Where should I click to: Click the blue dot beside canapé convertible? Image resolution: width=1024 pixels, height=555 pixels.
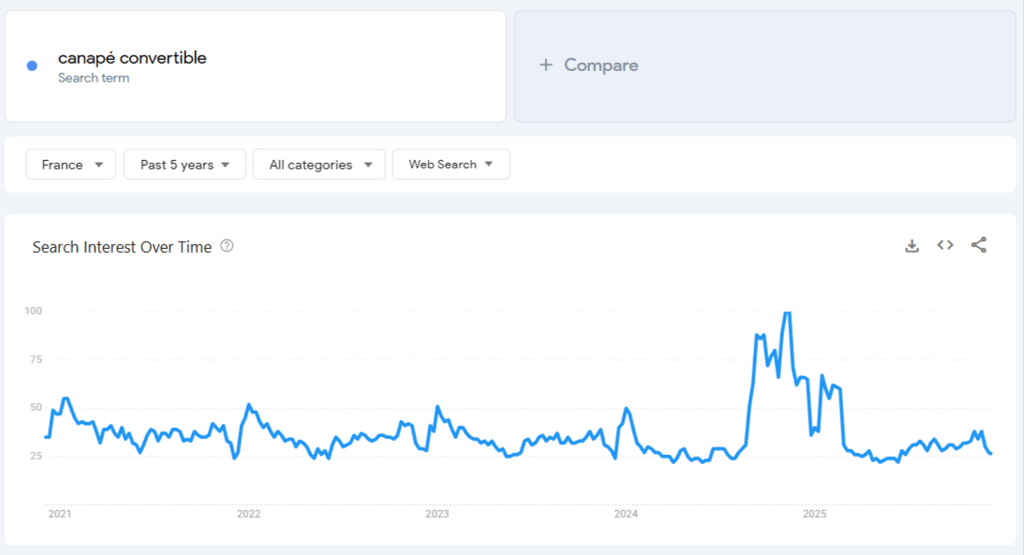pyautogui.click(x=32, y=66)
